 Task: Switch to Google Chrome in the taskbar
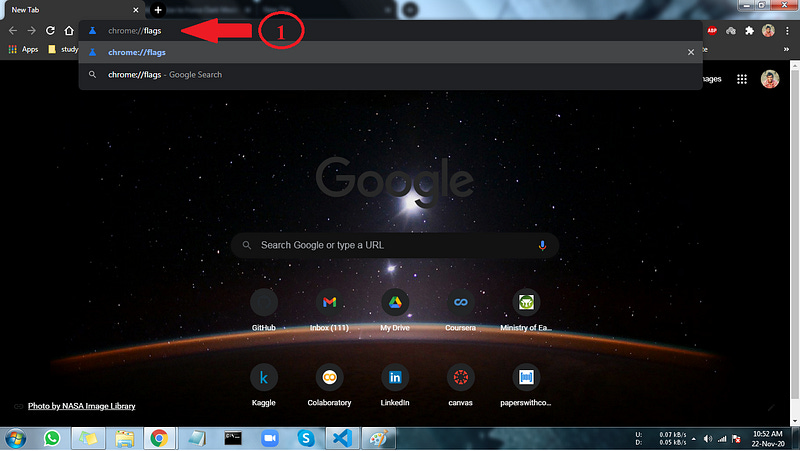point(159,439)
